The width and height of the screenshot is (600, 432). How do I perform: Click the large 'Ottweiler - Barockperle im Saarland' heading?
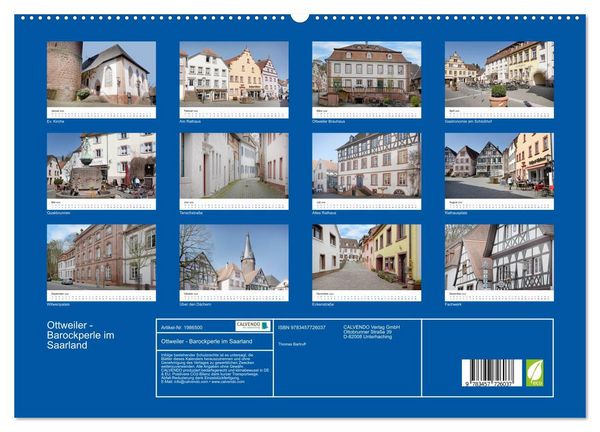point(80,335)
